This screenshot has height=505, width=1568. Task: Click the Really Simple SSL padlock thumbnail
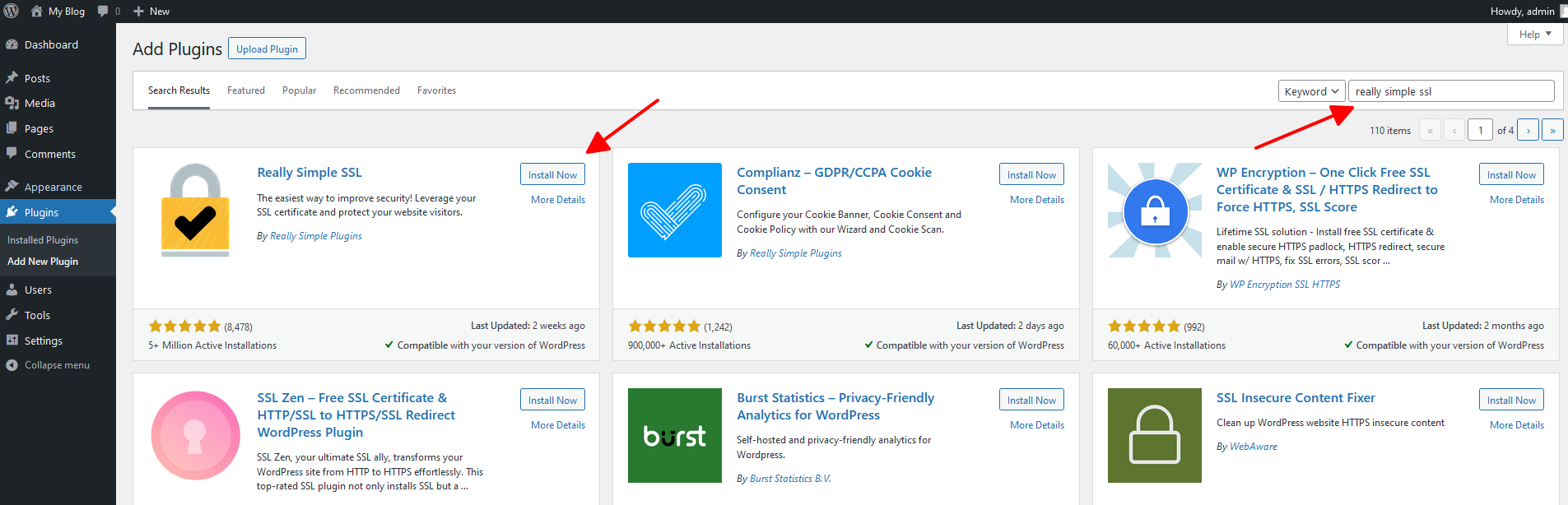[195, 210]
